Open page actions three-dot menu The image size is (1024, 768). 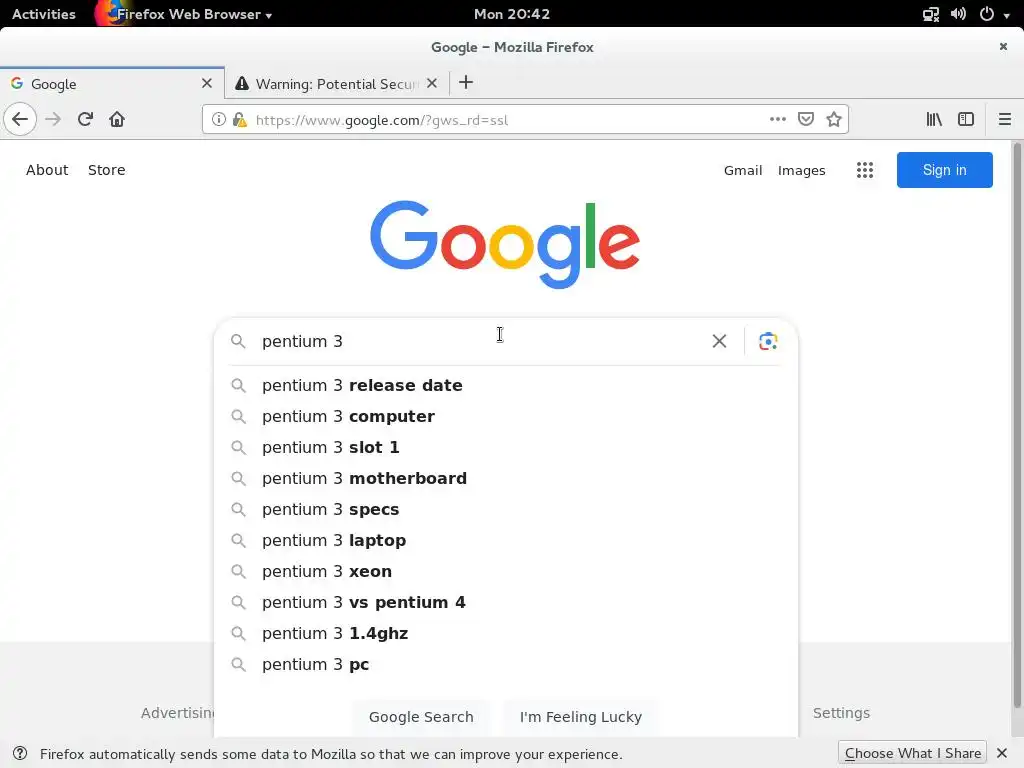[x=777, y=120]
